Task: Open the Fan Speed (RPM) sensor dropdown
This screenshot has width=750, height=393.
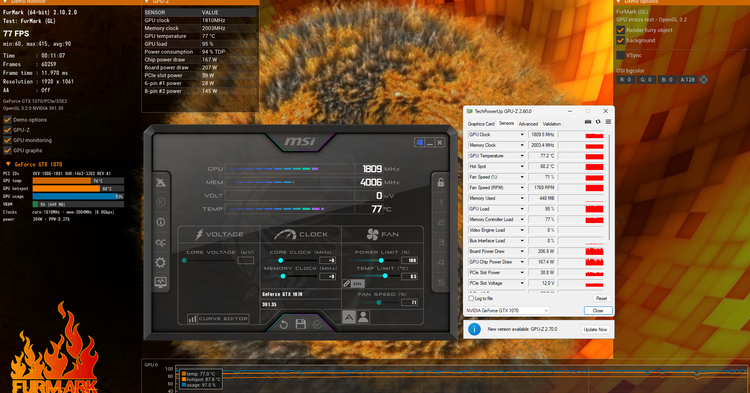Action: pyautogui.click(x=522, y=188)
